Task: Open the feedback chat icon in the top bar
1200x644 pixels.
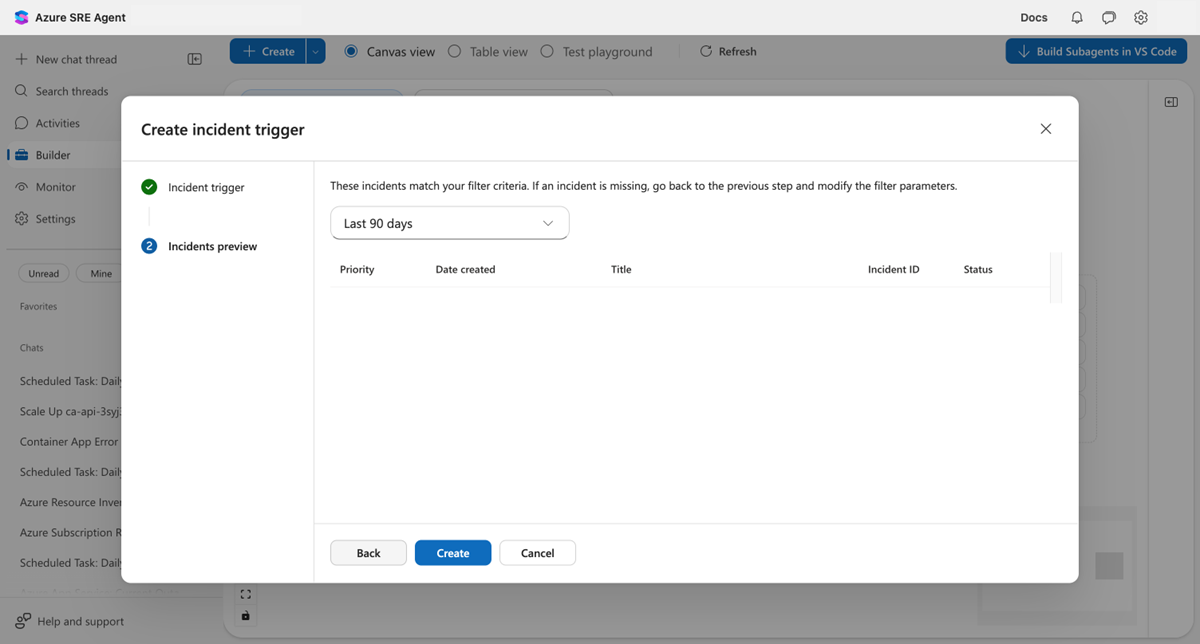Action: coord(1108,17)
